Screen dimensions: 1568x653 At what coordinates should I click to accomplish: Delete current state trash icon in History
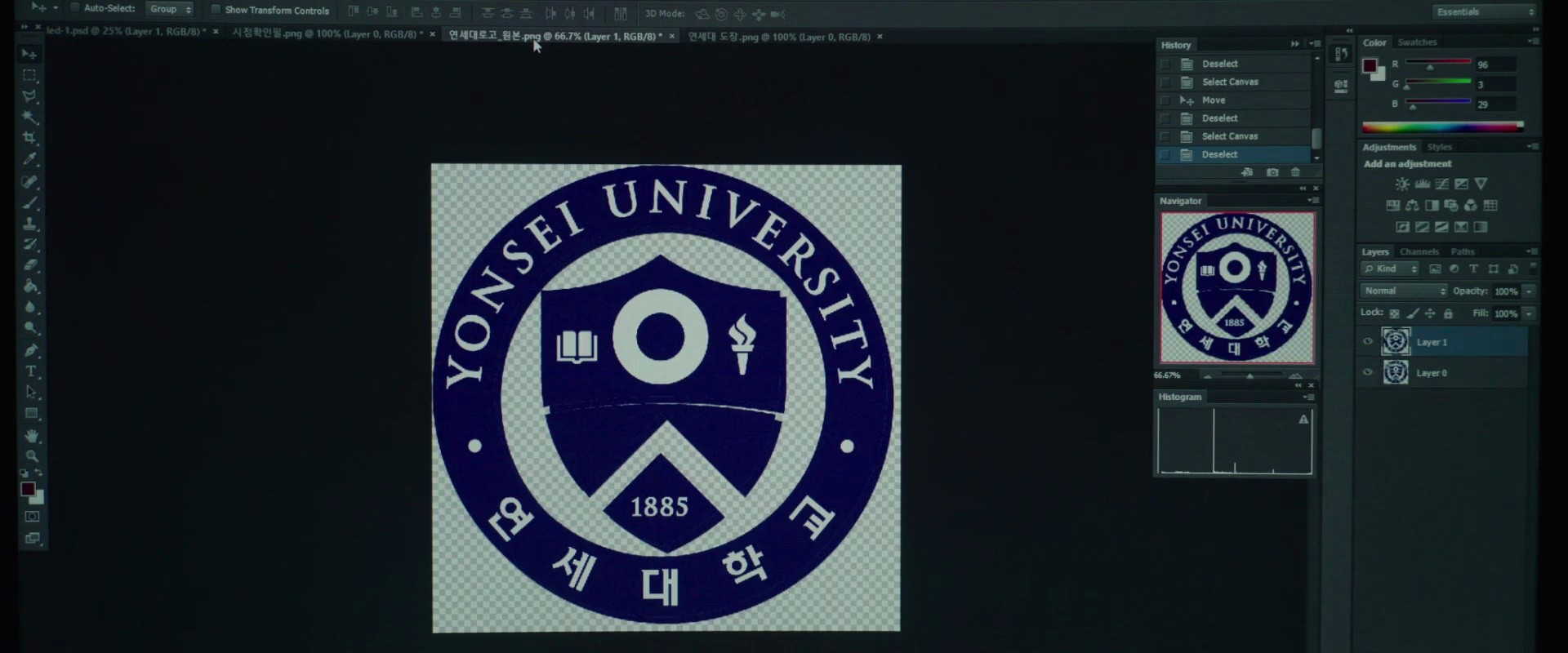click(x=1295, y=172)
